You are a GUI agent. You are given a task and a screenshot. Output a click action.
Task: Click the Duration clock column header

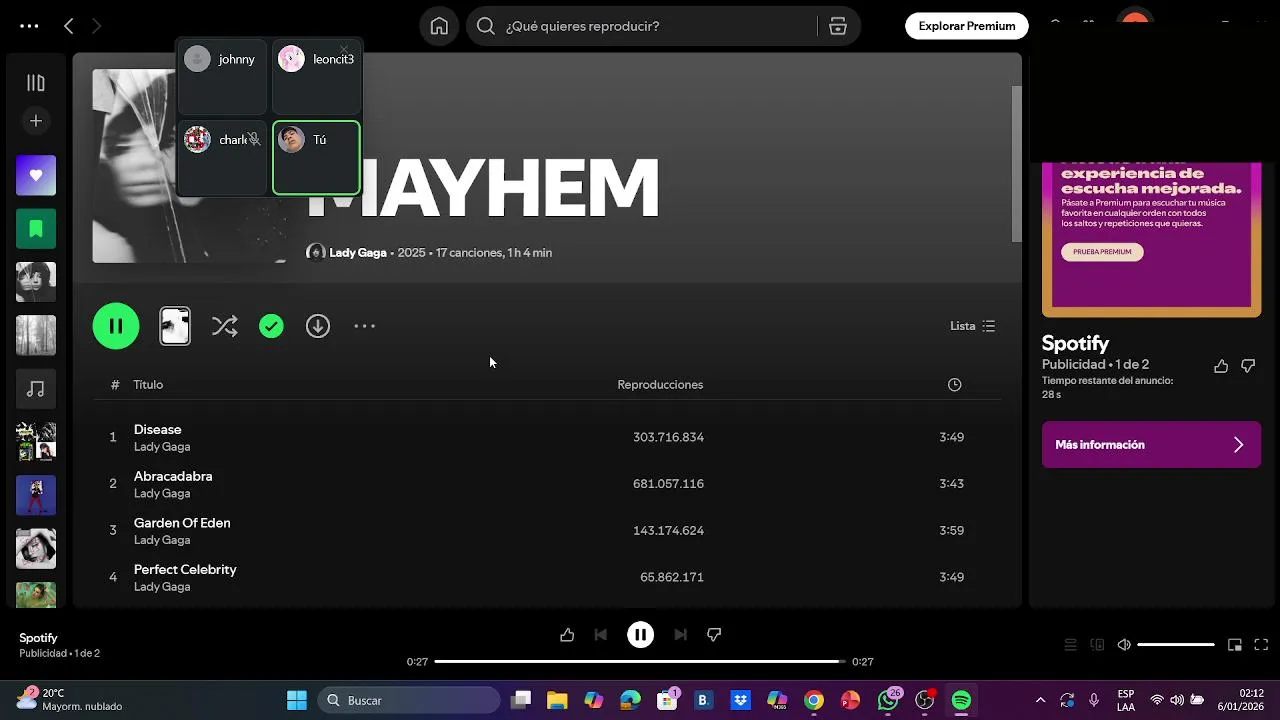coord(955,385)
